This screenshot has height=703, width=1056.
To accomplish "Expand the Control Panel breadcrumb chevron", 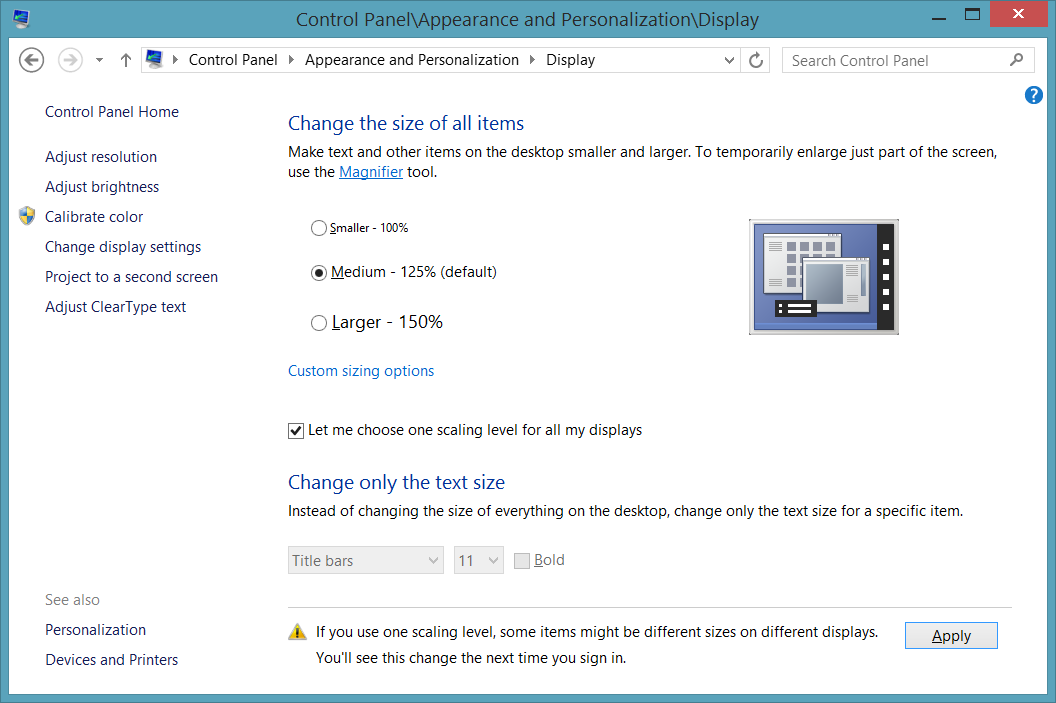I will point(291,60).
